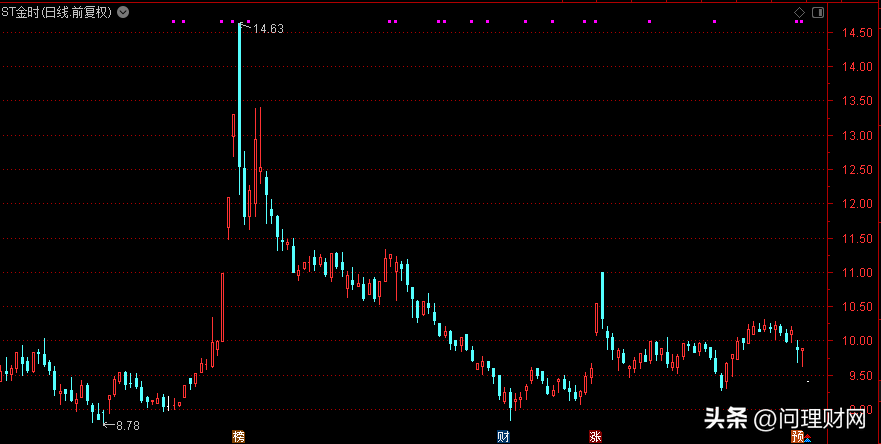Click the rightmost magenta info dot pair

click(x=799, y=21)
